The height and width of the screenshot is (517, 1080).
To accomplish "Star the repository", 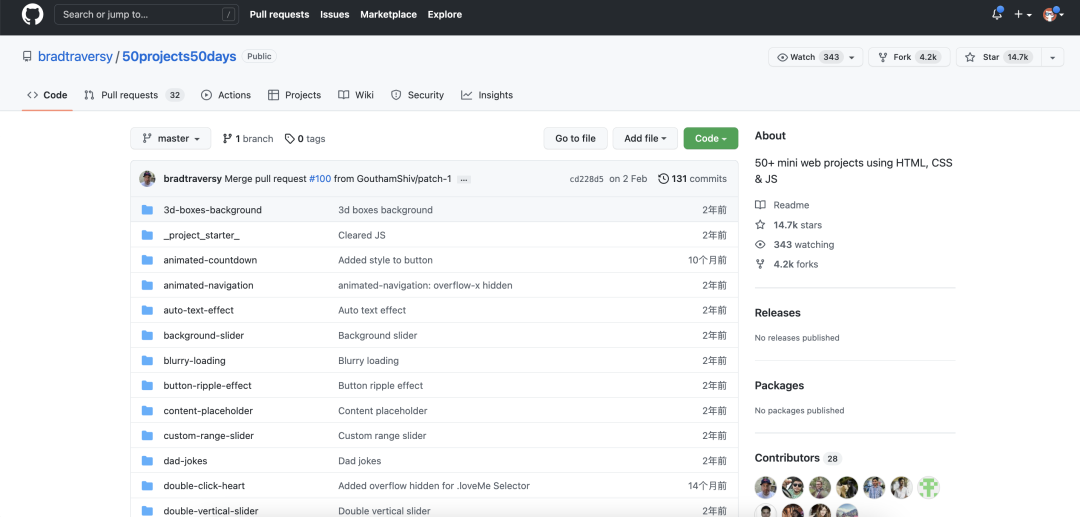I will click(999, 57).
